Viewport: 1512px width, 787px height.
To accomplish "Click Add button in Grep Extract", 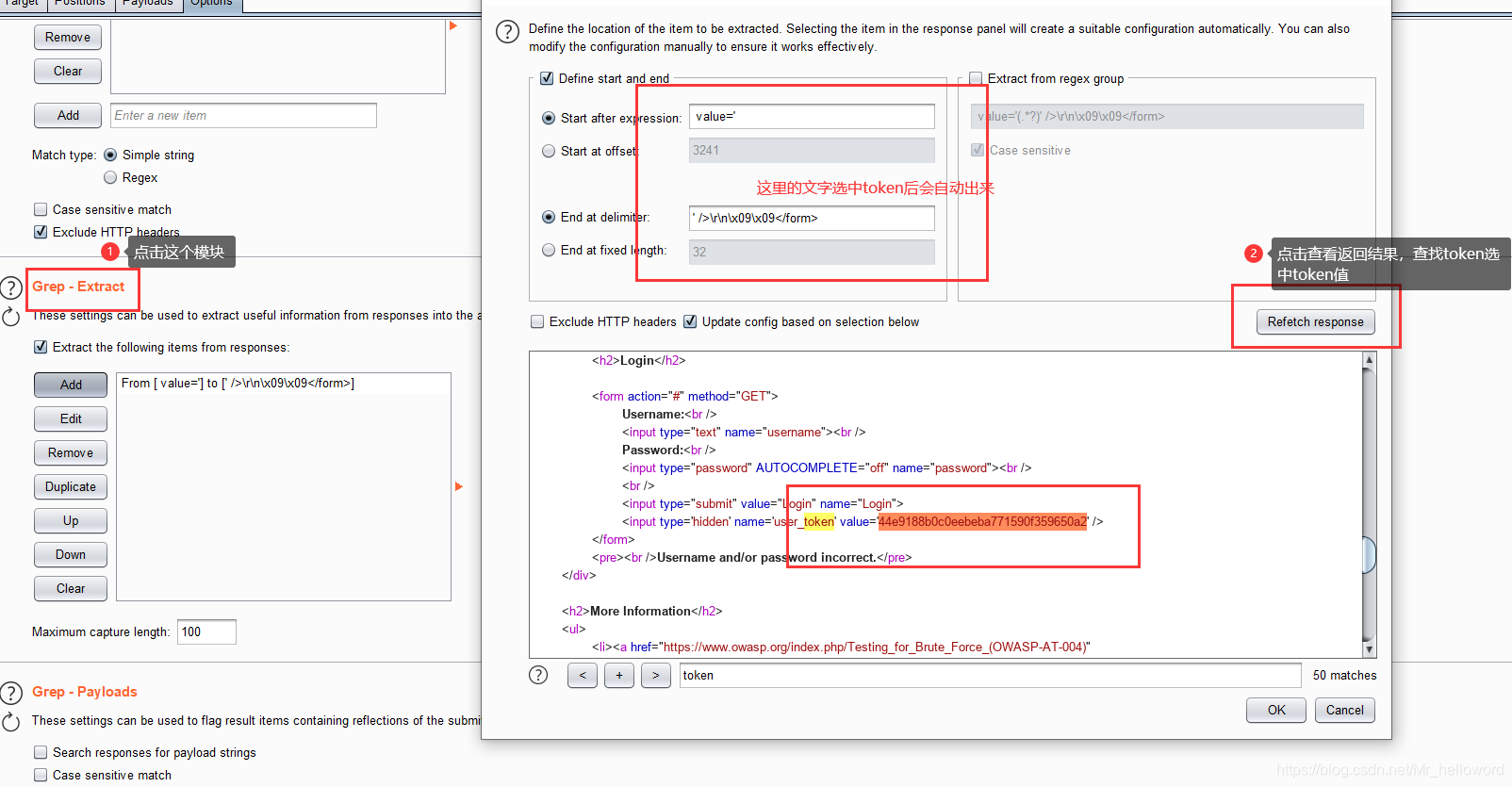I will click(71, 385).
